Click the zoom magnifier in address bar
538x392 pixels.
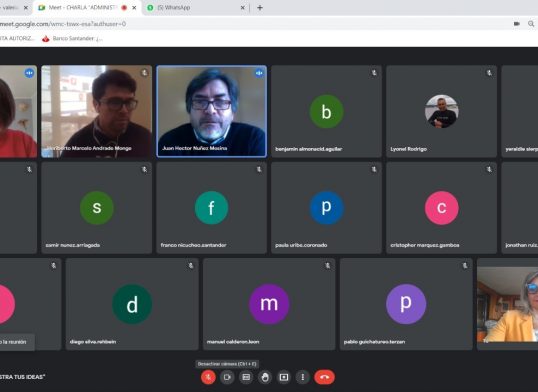click(531, 24)
